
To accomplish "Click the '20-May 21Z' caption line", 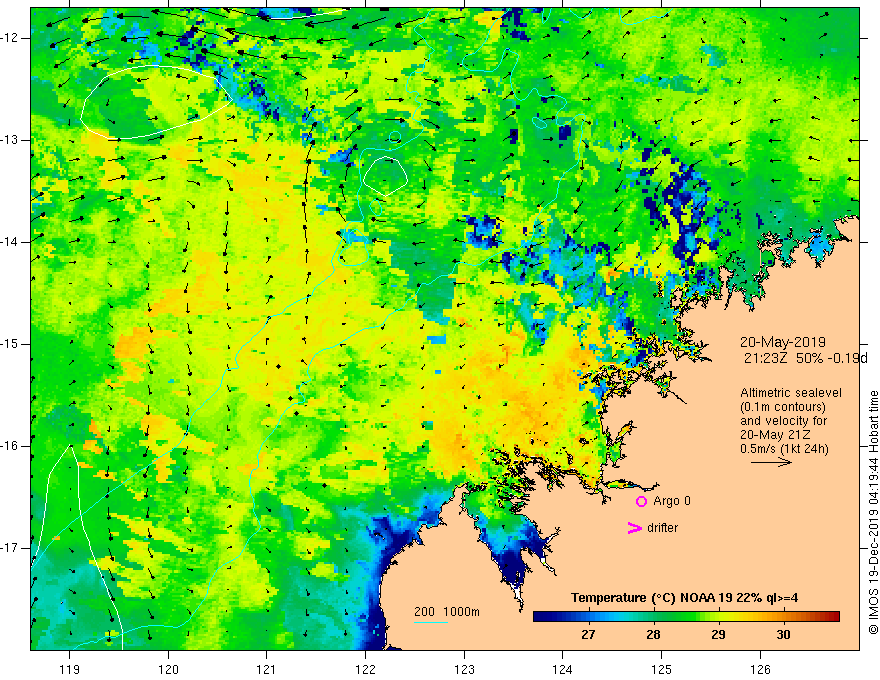I will pos(775,435).
